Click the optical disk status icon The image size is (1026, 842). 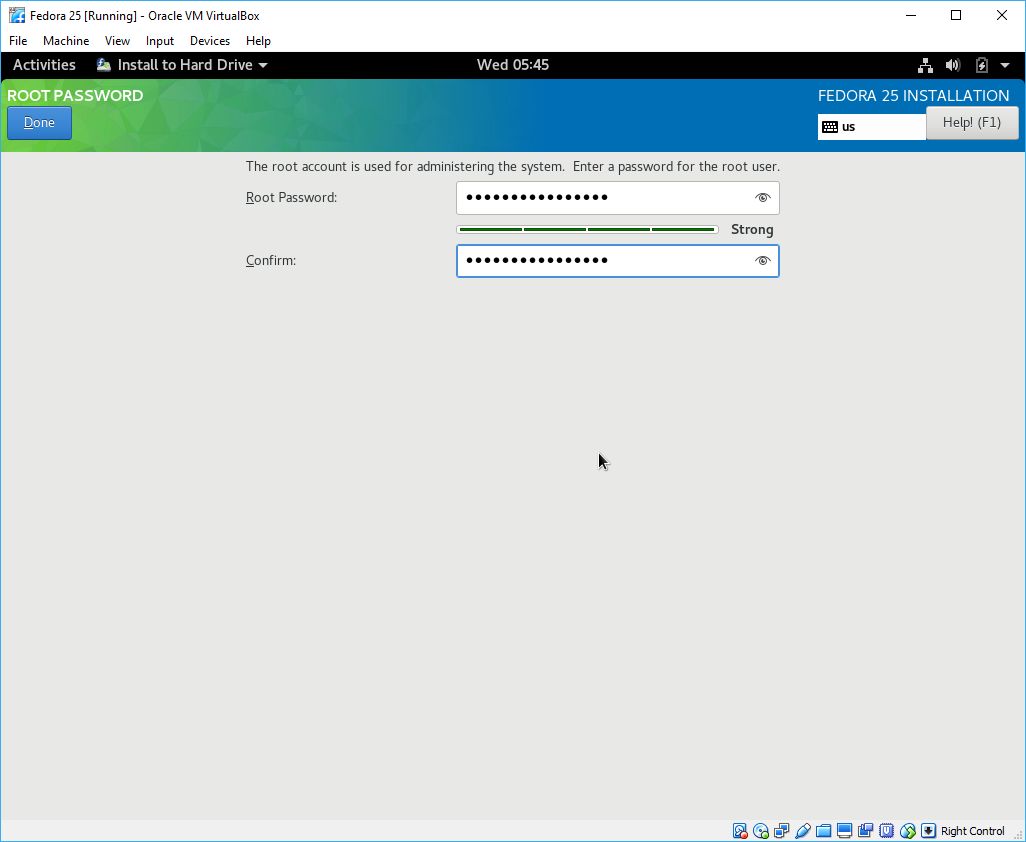click(760, 831)
